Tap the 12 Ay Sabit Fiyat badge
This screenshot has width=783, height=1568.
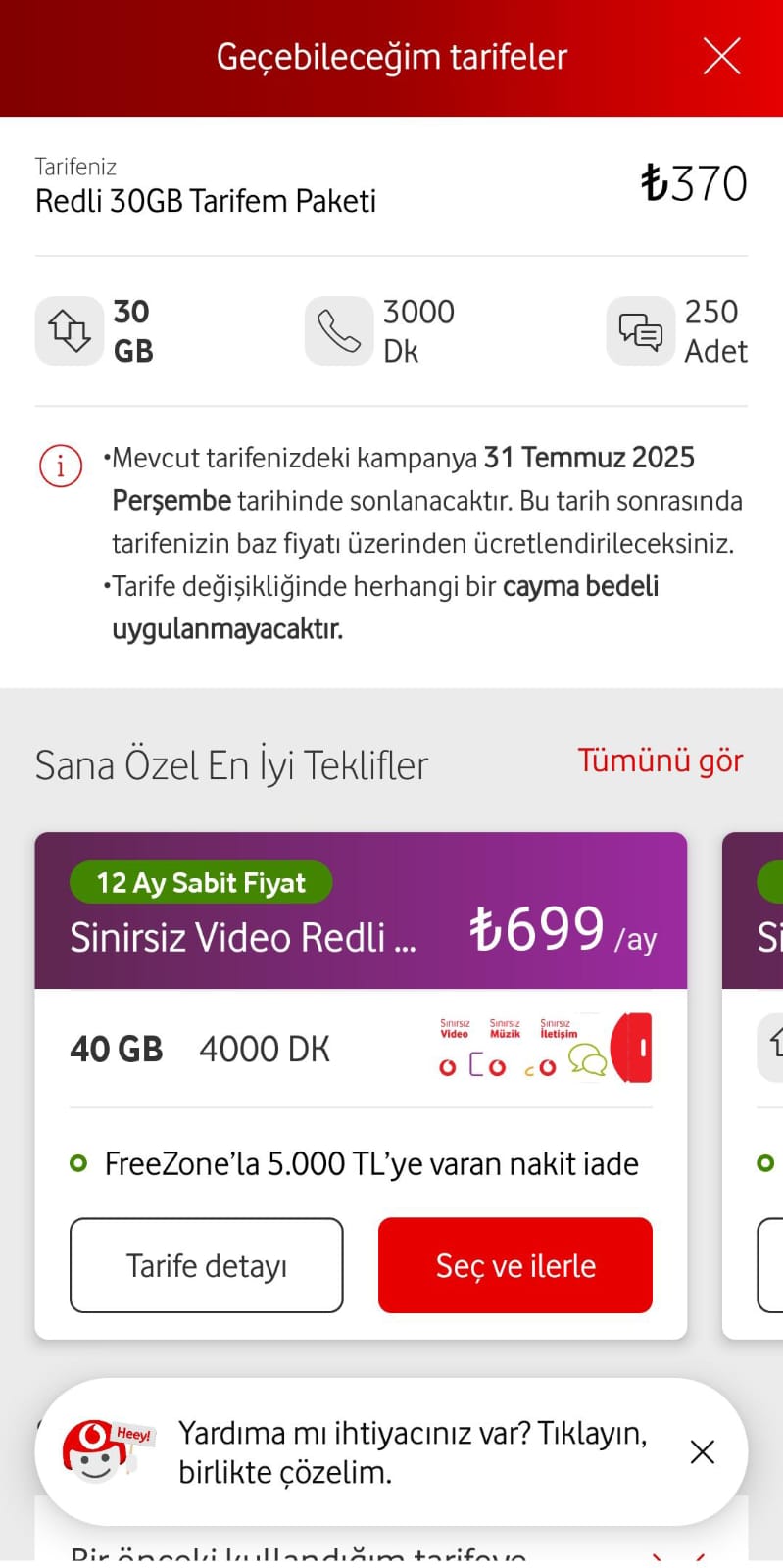point(201,883)
